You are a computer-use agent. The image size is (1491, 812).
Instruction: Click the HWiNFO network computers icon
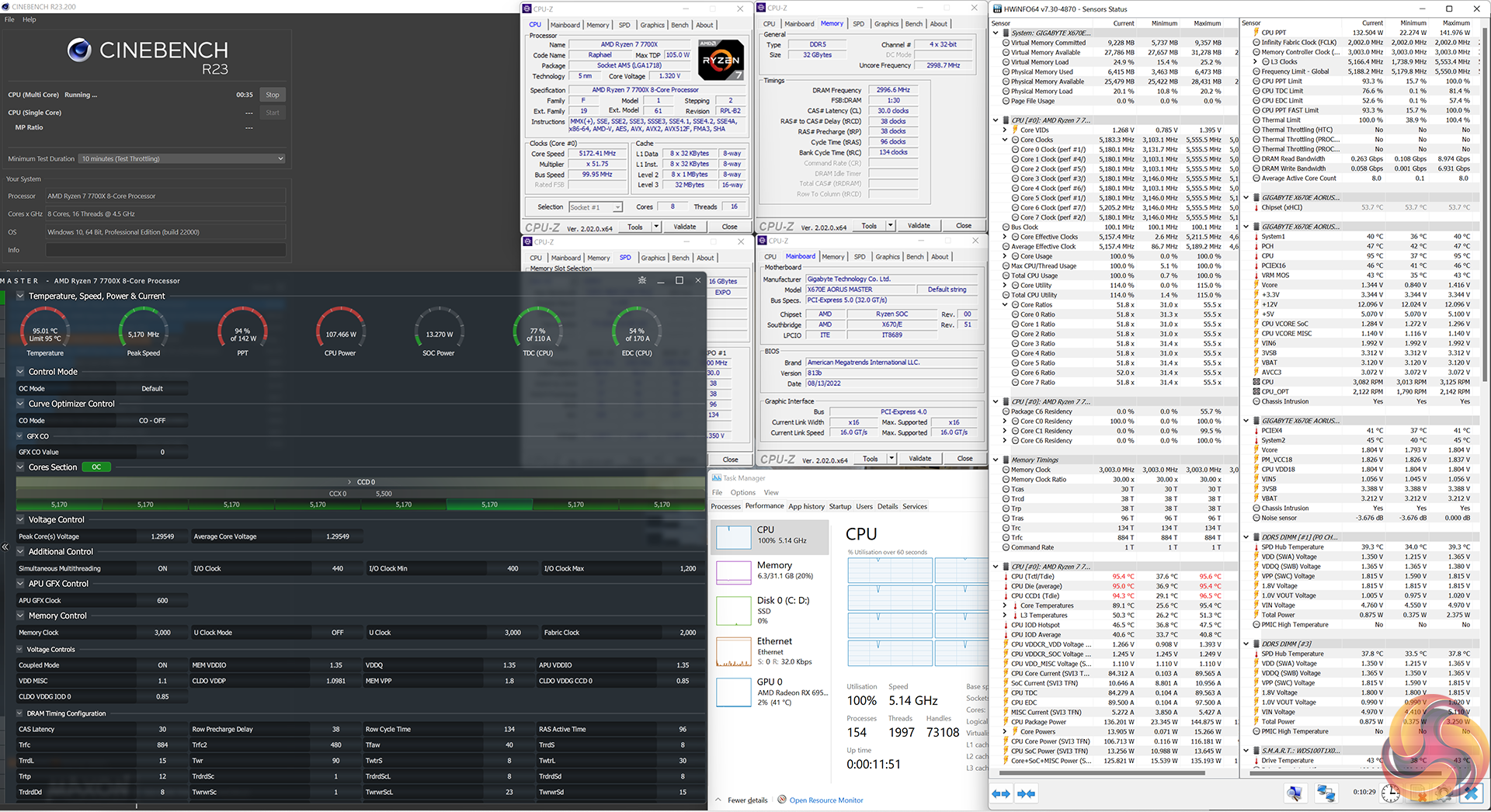point(1326,793)
